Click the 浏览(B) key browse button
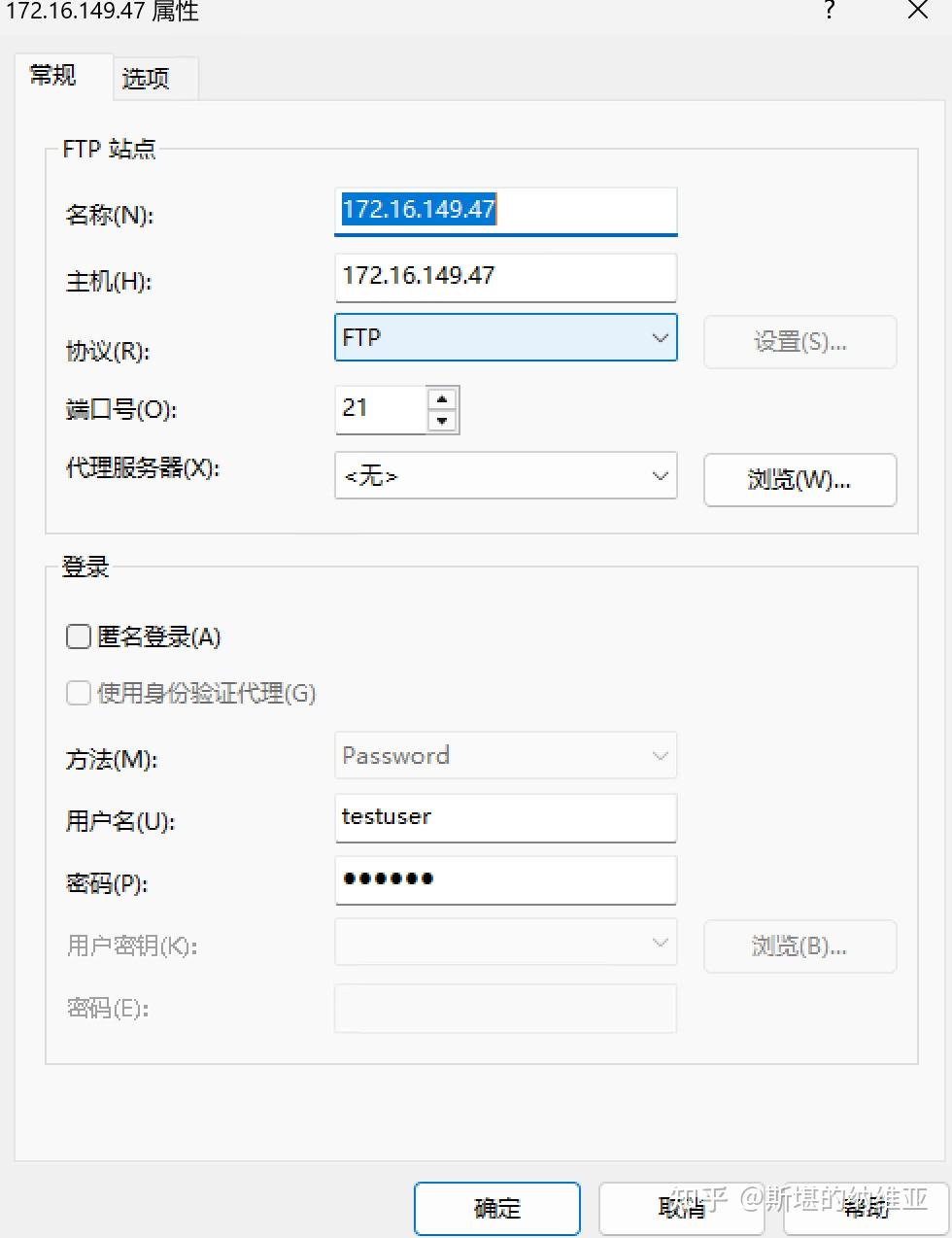Screen dimensions: 952x1238 [x=799, y=946]
